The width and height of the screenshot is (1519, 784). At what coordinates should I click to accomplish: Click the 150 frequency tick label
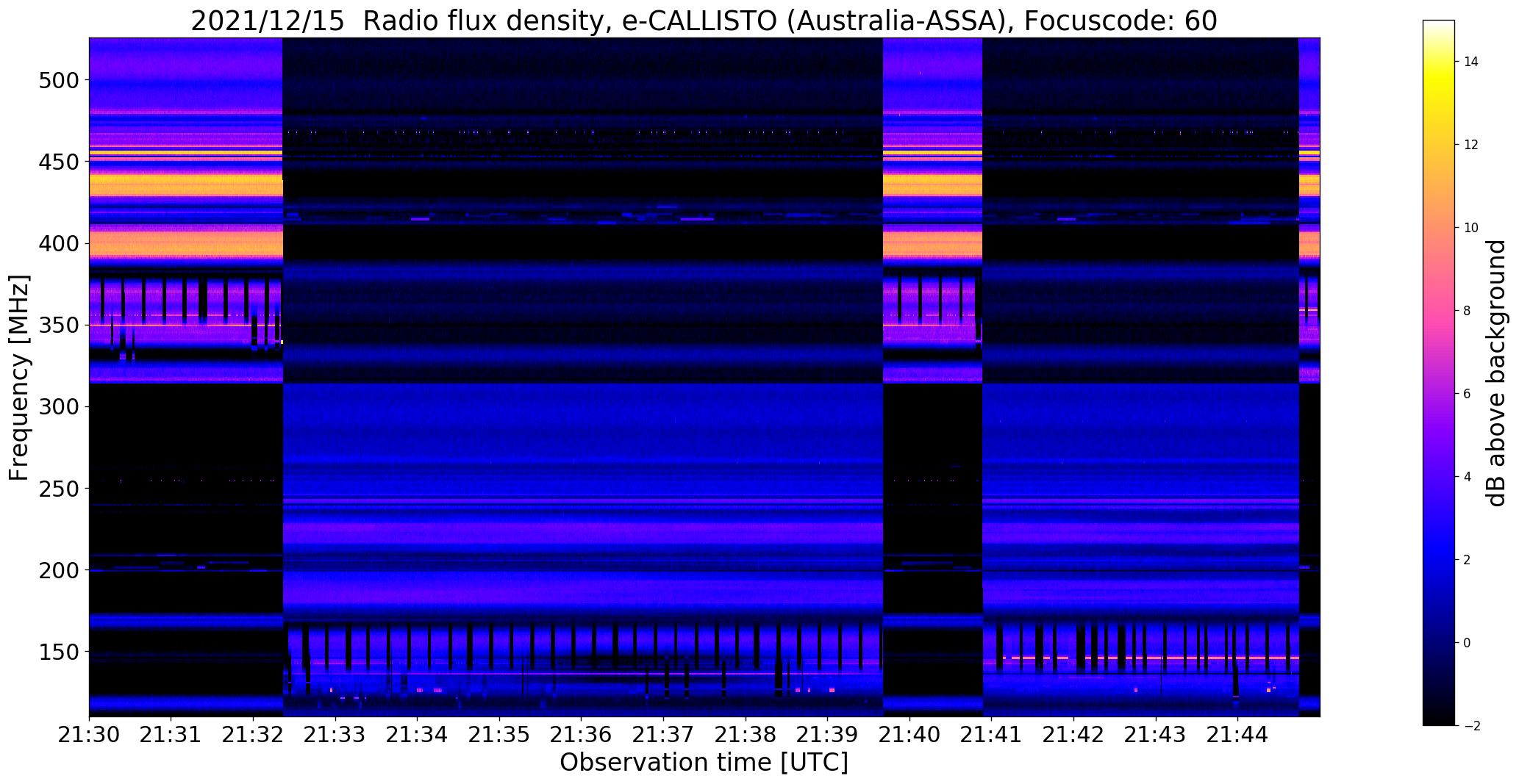58,652
